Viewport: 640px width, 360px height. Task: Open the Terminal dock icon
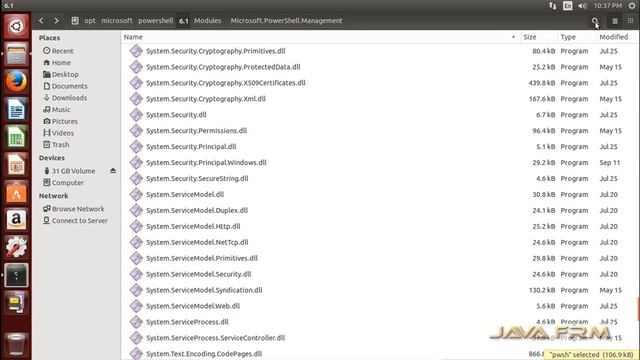coord(16,275)
